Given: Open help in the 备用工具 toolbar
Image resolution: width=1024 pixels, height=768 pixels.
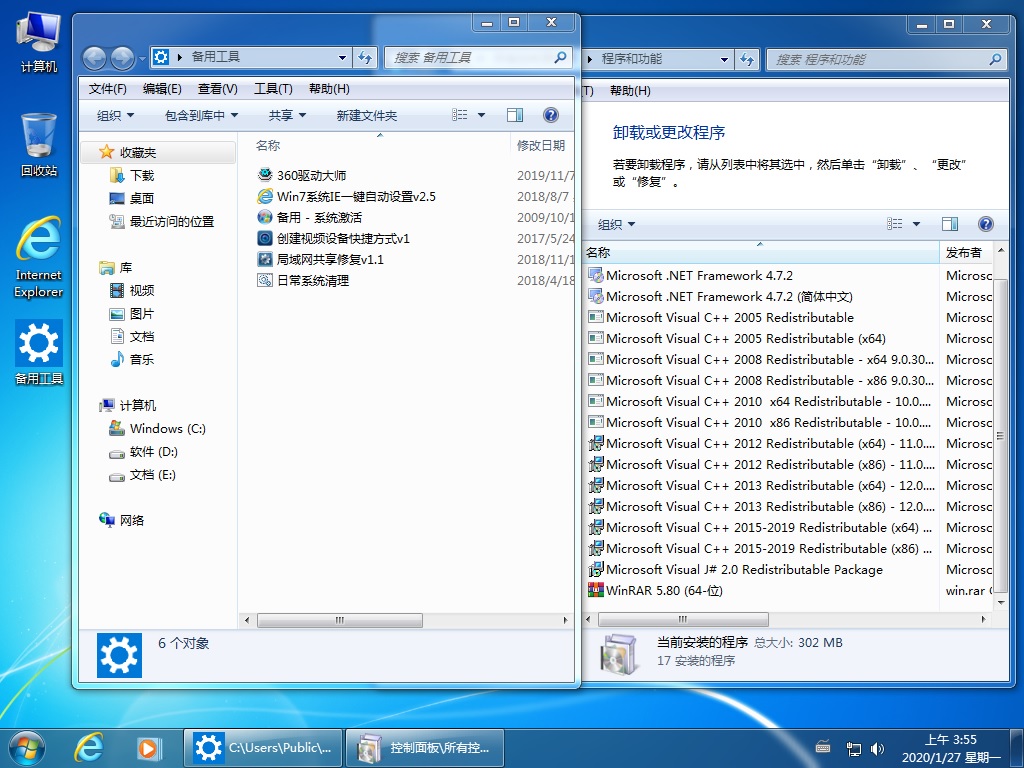Looking at the screenshot, I should [551, 115].
